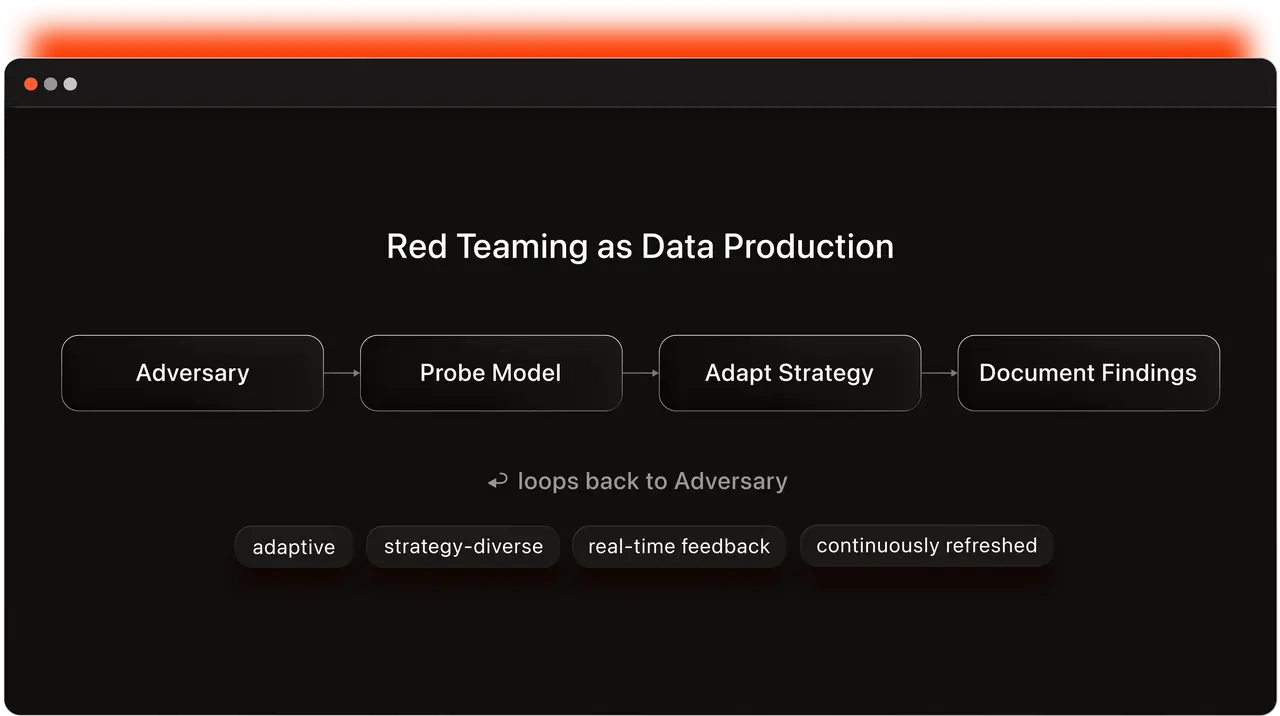The width and height of the screenshot is (1280, 716).
Task: Click the Adapt Strategy step
Action: pyautogui.click(x=789, y=373)
